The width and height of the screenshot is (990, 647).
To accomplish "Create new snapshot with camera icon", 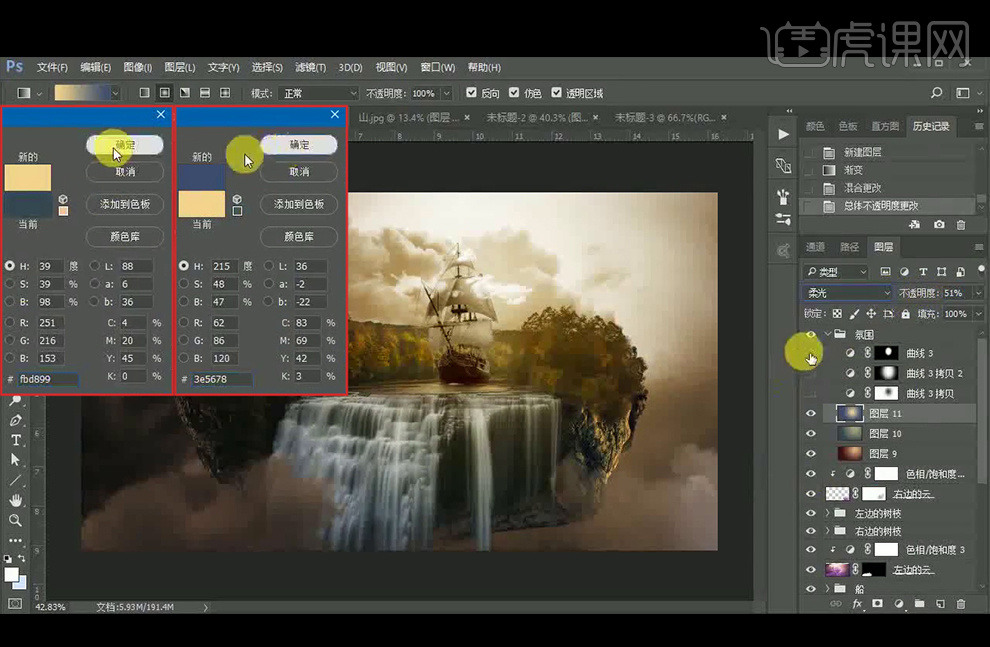I will 938,225.
